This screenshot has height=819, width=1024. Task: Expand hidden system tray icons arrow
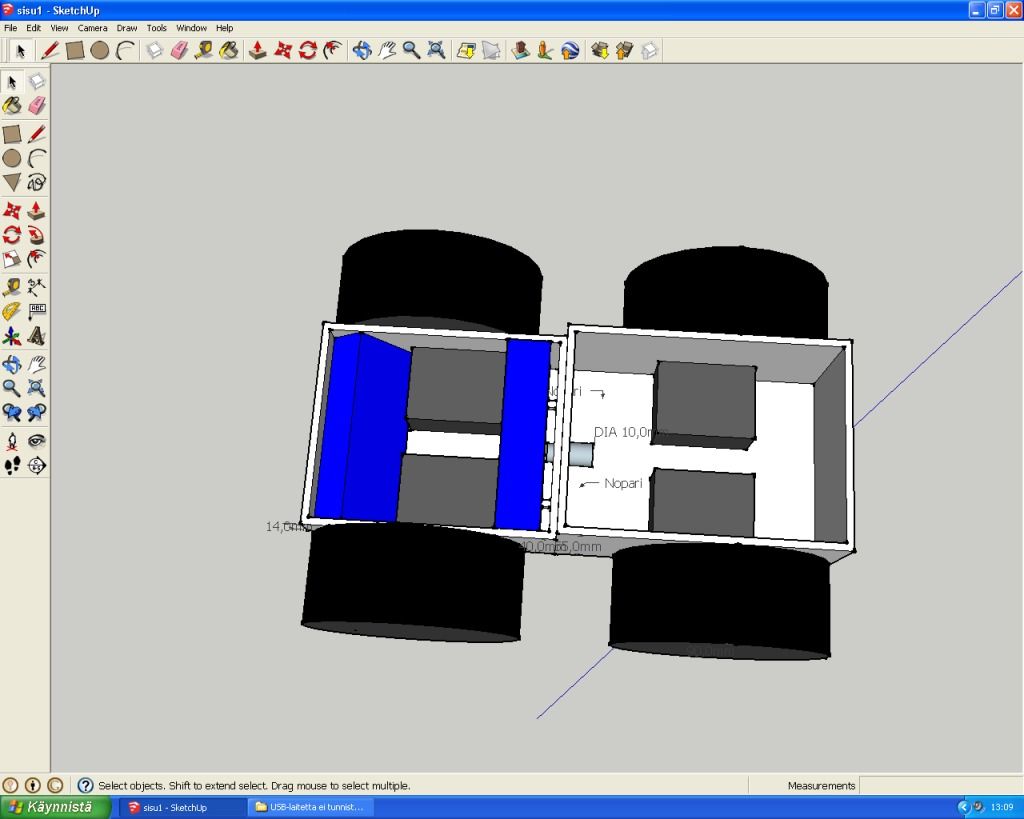click(x=963, y=808)
